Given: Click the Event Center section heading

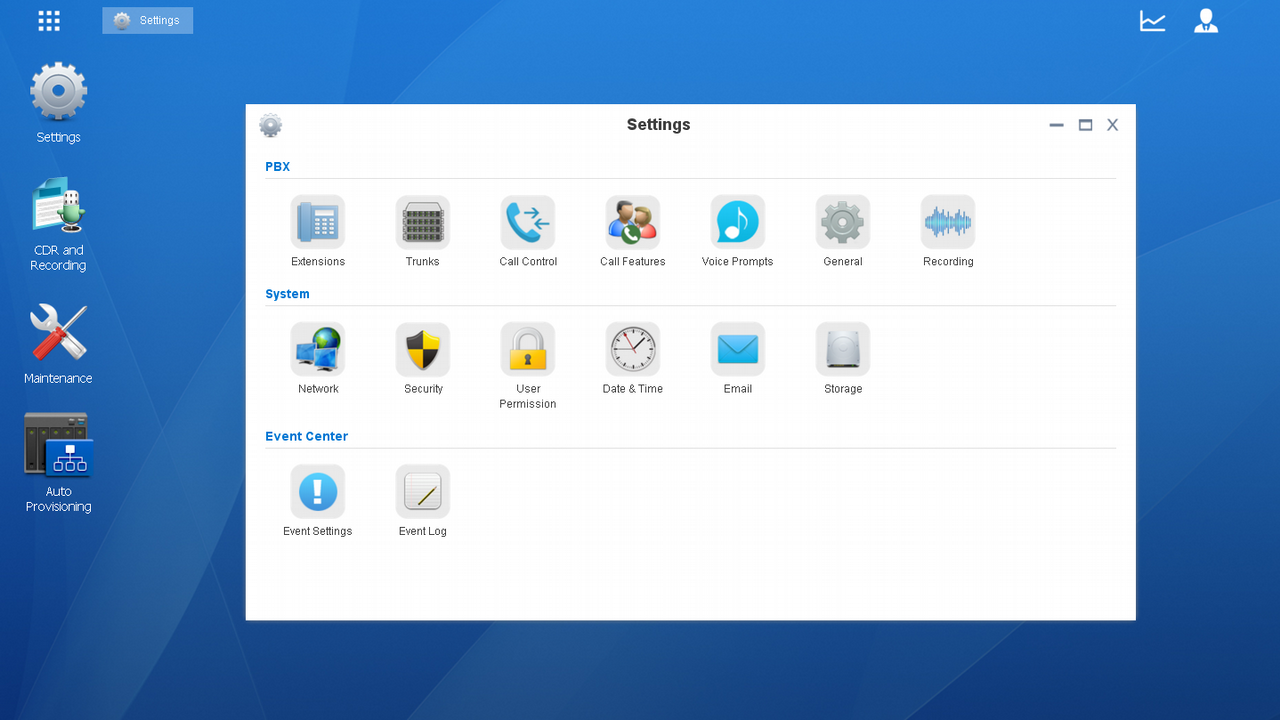Looking at the screenshot, I should click(x=306, y=436).
